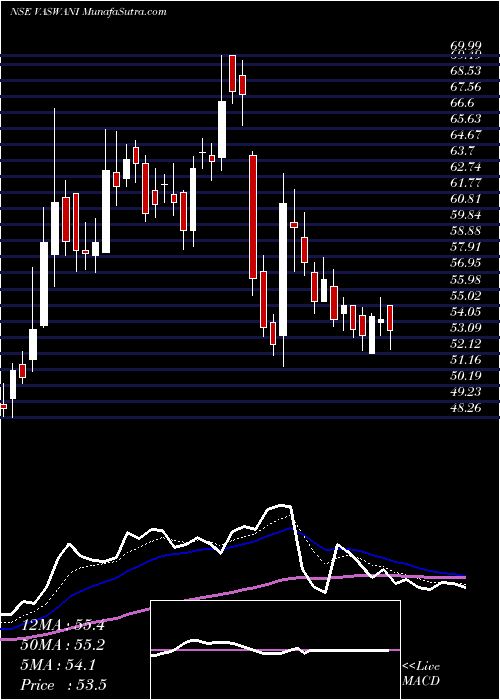500x700 pixels.
Task: Click the 52.12 price axis label
Action: coord(466,344)
